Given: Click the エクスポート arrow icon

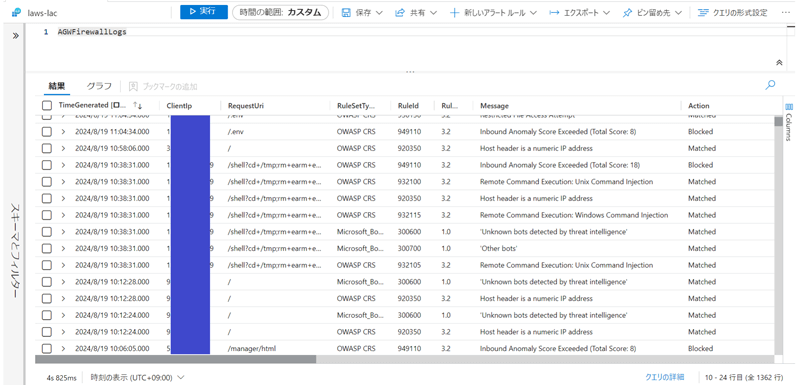Looking at the screenshot, I should click(x=554, y=12).
